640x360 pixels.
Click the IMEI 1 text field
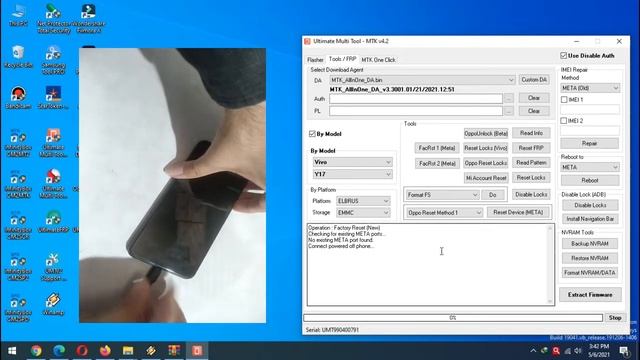(590, 110)
